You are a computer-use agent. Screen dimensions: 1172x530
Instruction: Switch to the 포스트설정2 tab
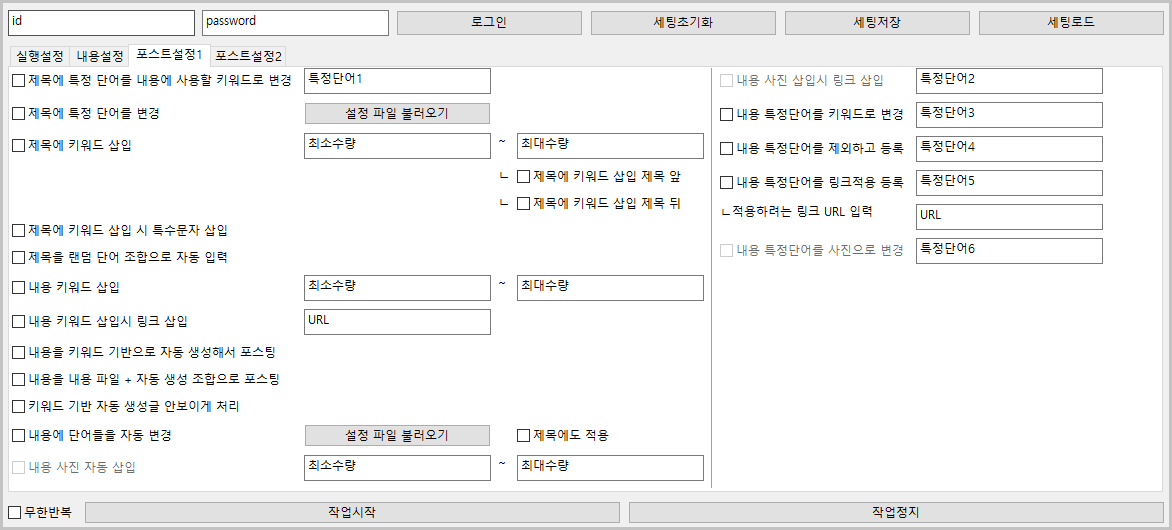click(x=249, y=56)
